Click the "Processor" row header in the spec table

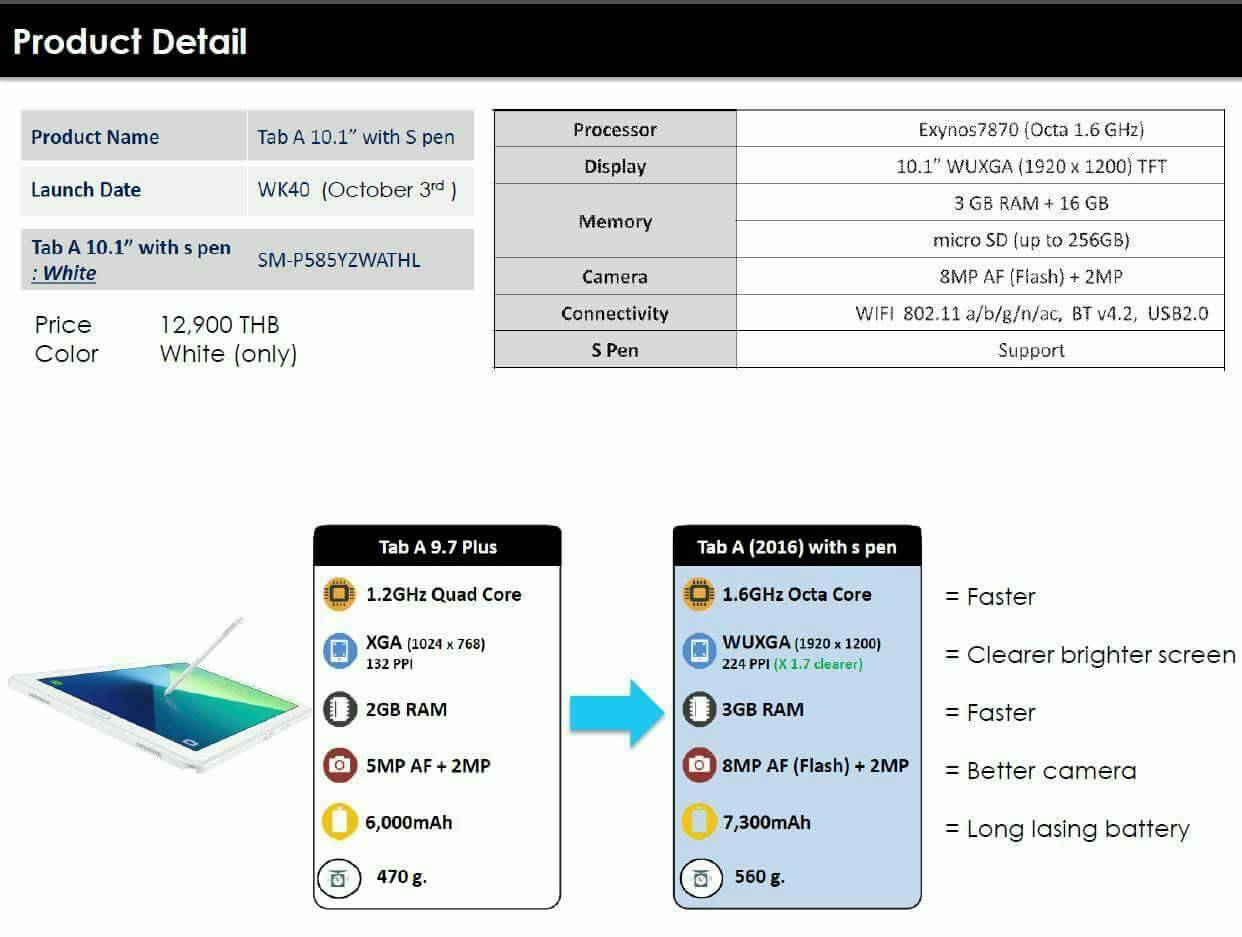point(615,129)
